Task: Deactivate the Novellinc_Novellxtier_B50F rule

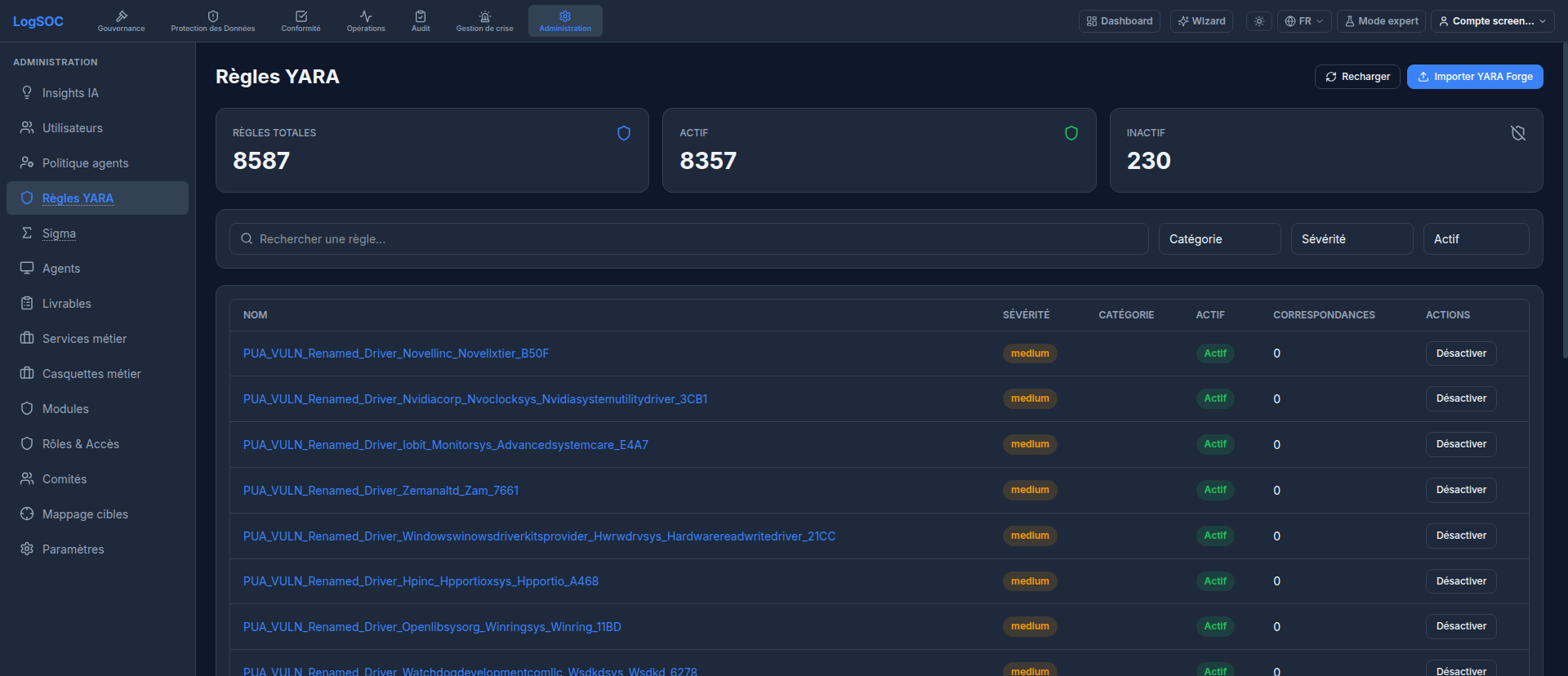Action: click(1461, 354)
